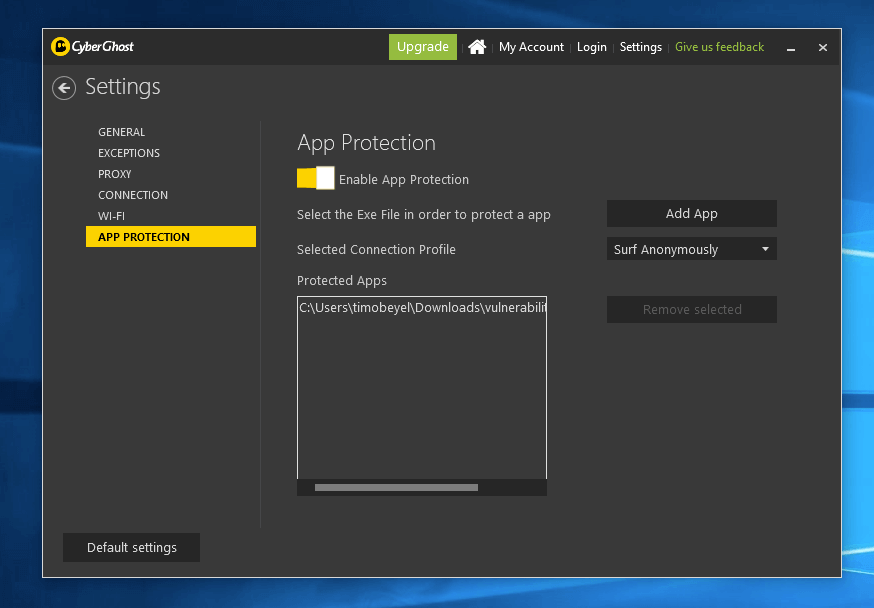The width and height of the screenshot is (874, 608).
Task: Click the Protected Apps horizontal scrollbar
Action: pos(396,488)
